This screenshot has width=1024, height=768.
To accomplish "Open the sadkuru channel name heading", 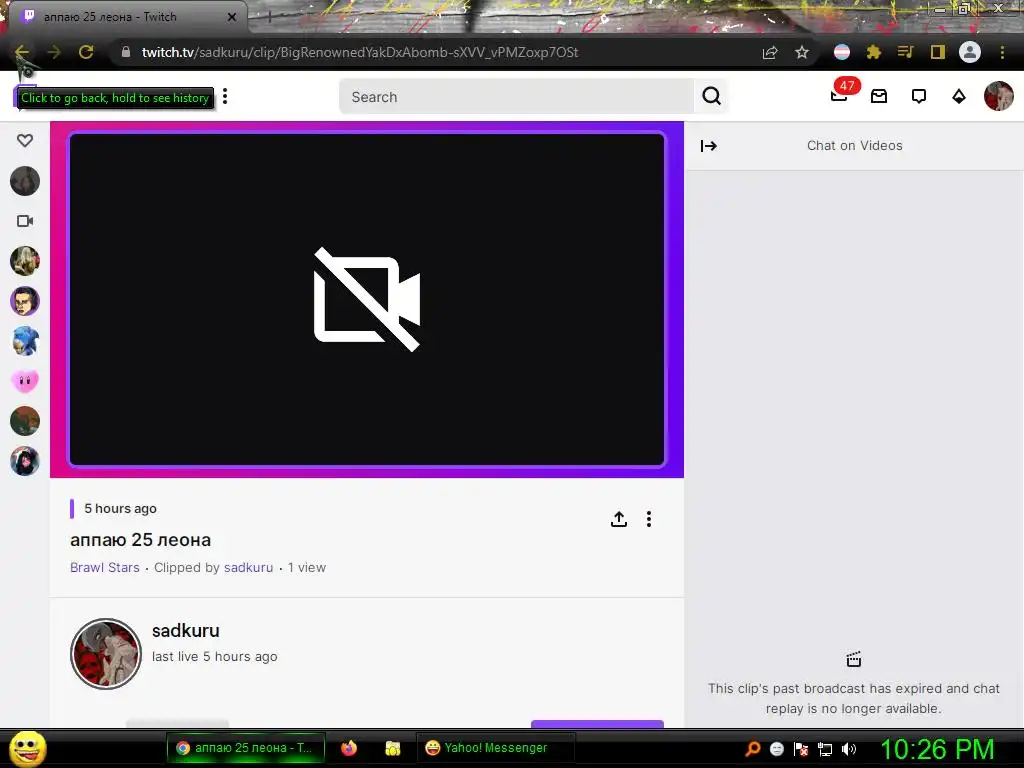I will pos(185,630).
